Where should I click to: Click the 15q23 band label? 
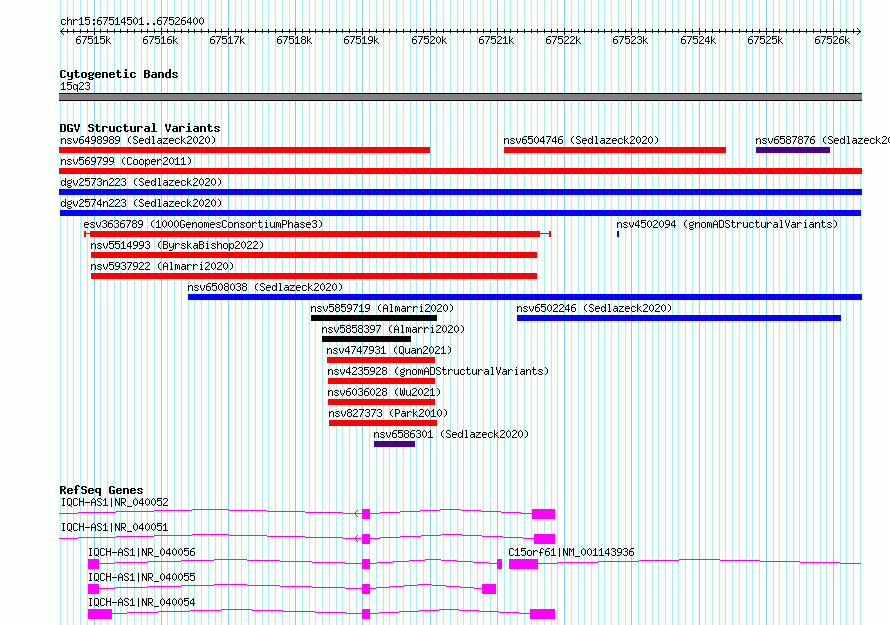tap(75, 86)
